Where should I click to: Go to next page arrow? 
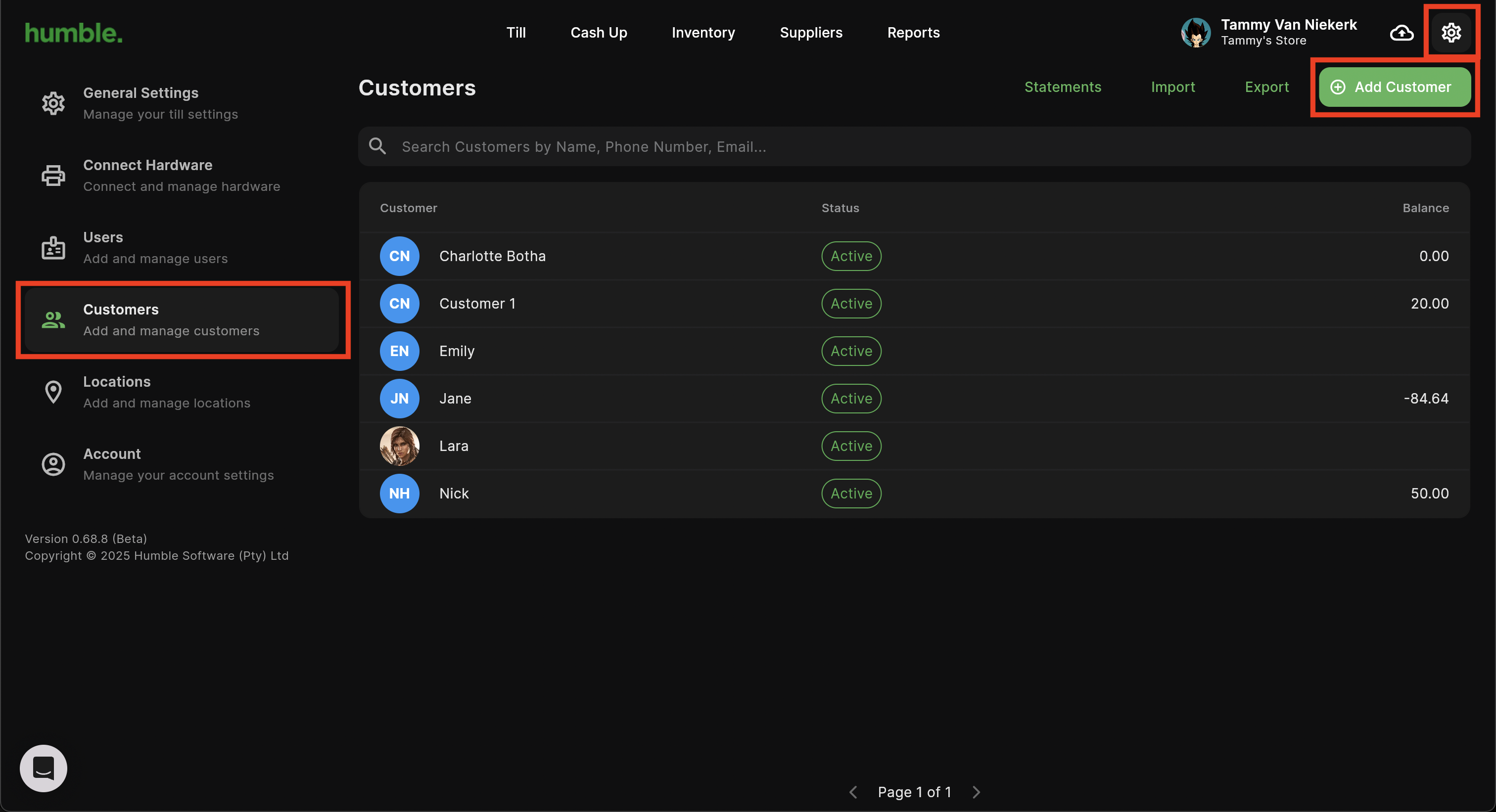coord(977,792)
